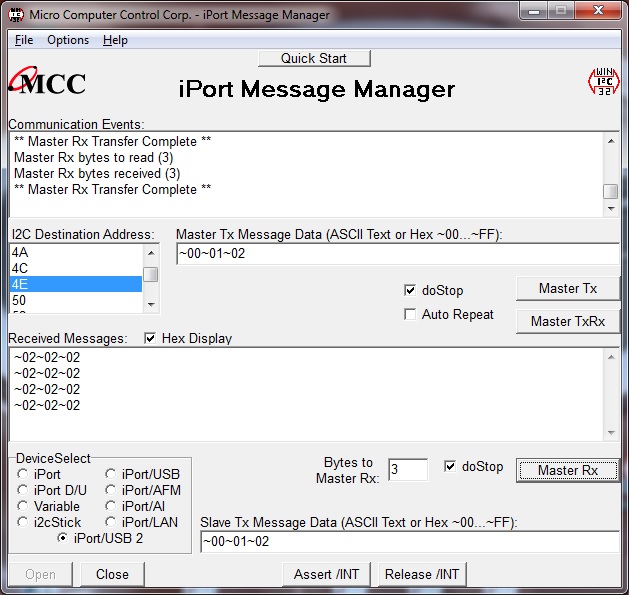Select address 50 in destination list

[x=76, y=300]
